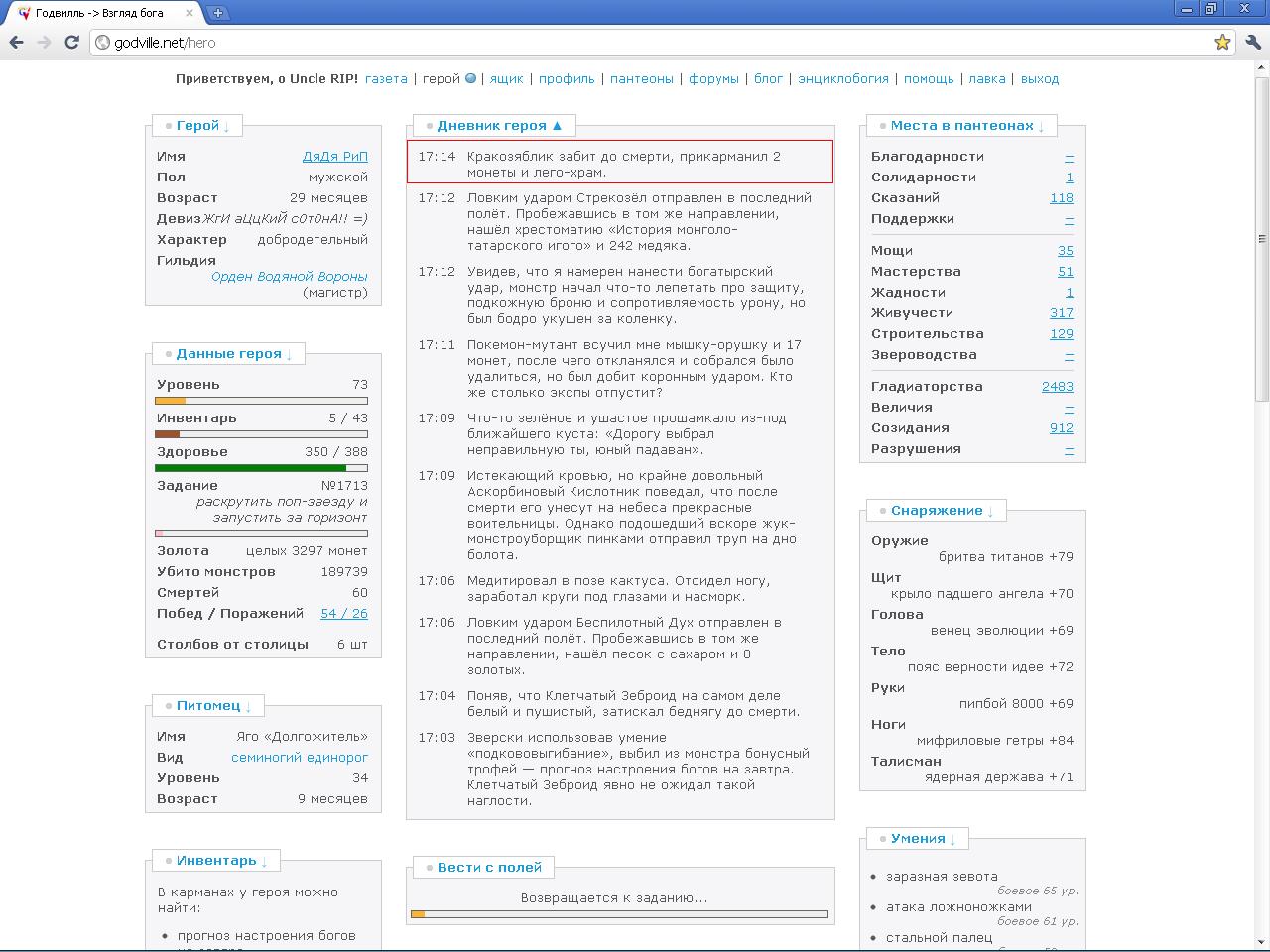Click the page vertical scrollbar

pyautogui.click(x=1262, y=238)
